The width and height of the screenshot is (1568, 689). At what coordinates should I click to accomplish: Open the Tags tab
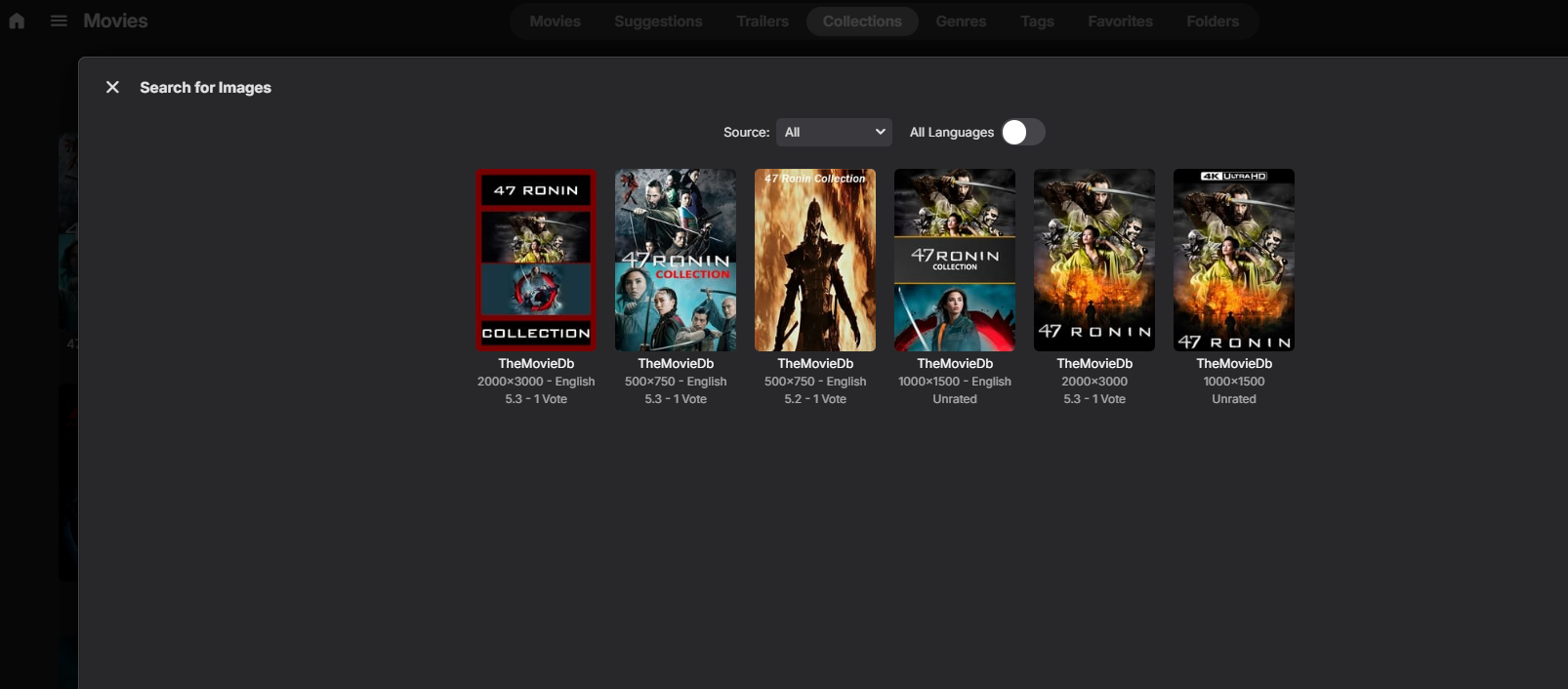1037,21
